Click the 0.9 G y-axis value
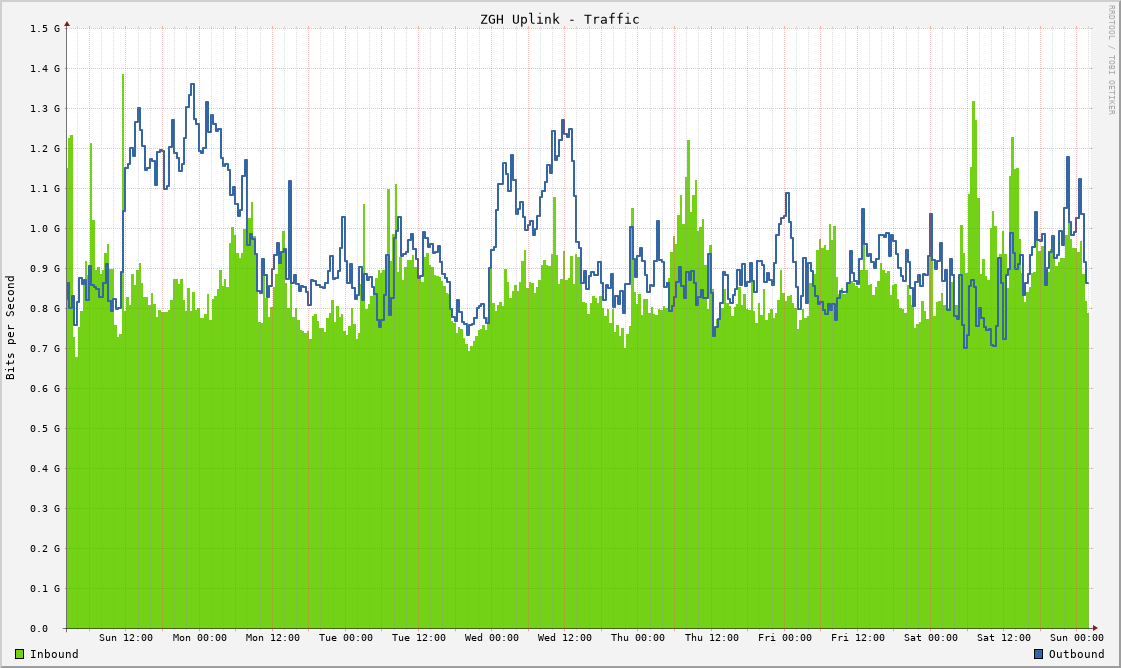1121x668 pixels. click(x=45, y=269)
